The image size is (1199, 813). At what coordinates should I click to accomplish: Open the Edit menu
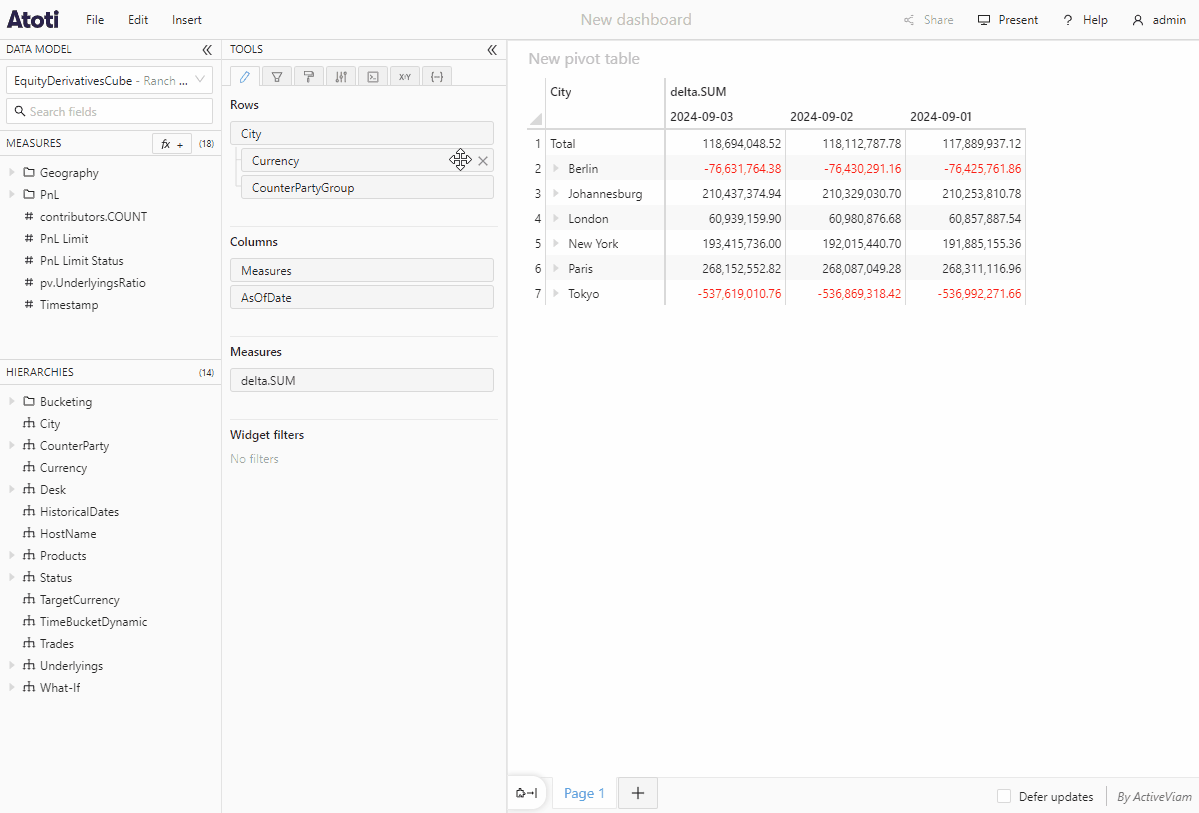[138, 20]
